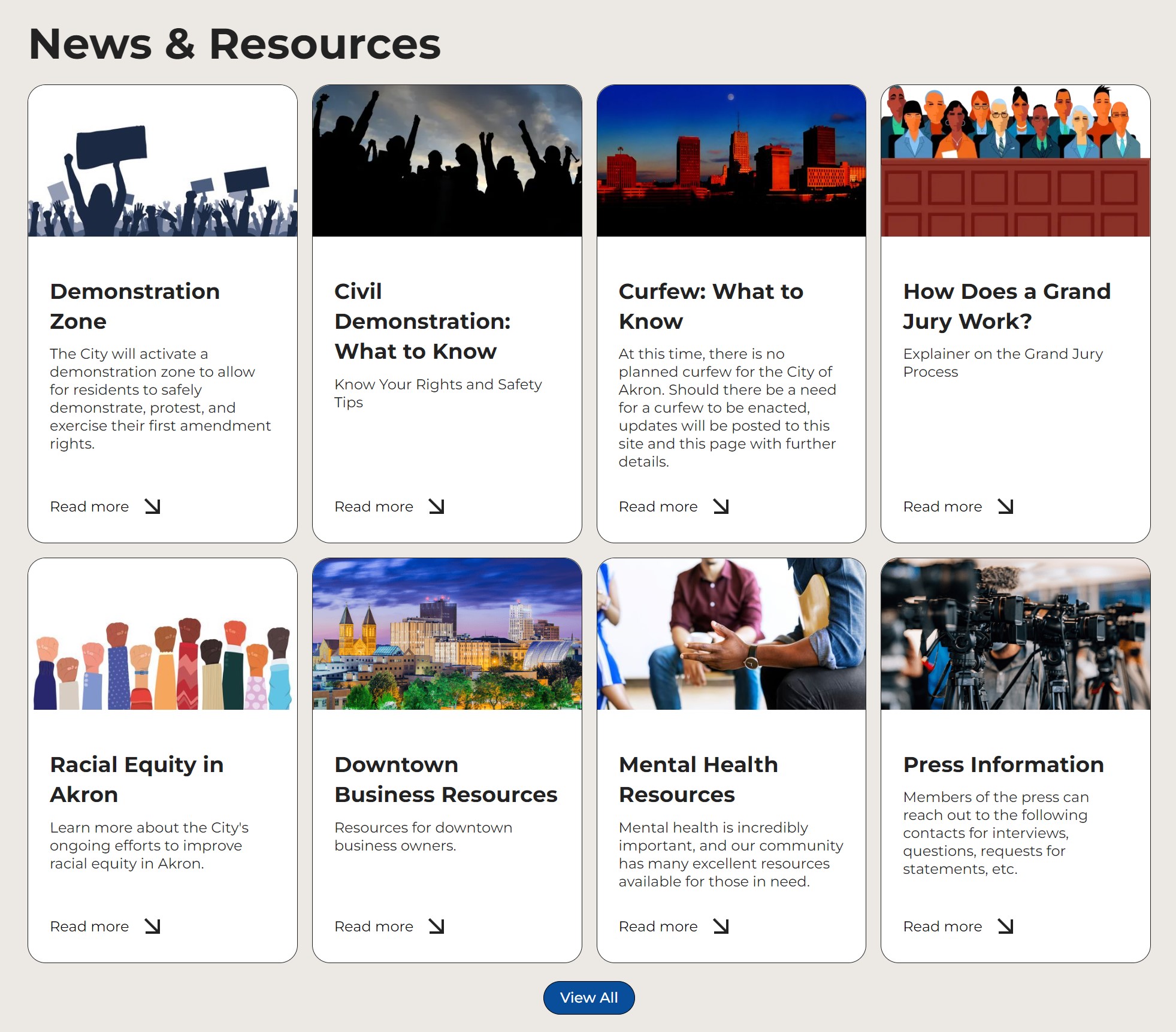The width and height of the screenshot is (1176, 1032).
Task: Click the red city skyline image
Action: (x=731, y=161)
